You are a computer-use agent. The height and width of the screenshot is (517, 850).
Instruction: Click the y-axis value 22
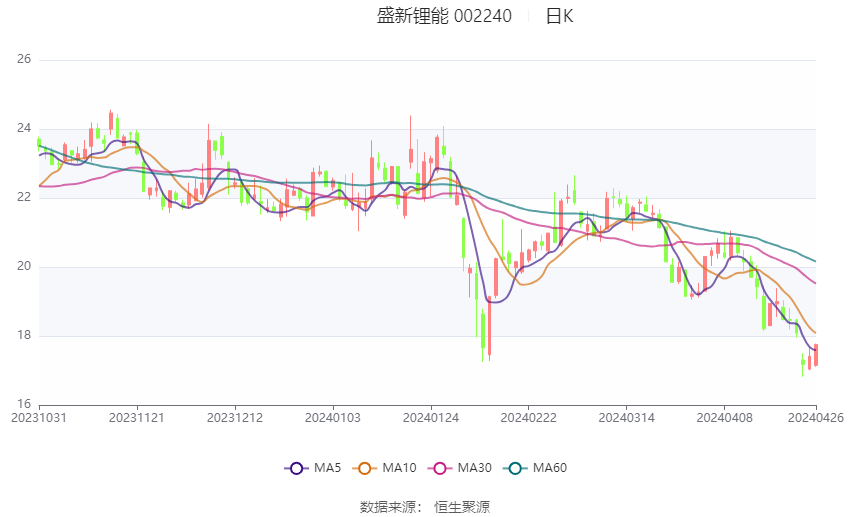pos(24,197)
